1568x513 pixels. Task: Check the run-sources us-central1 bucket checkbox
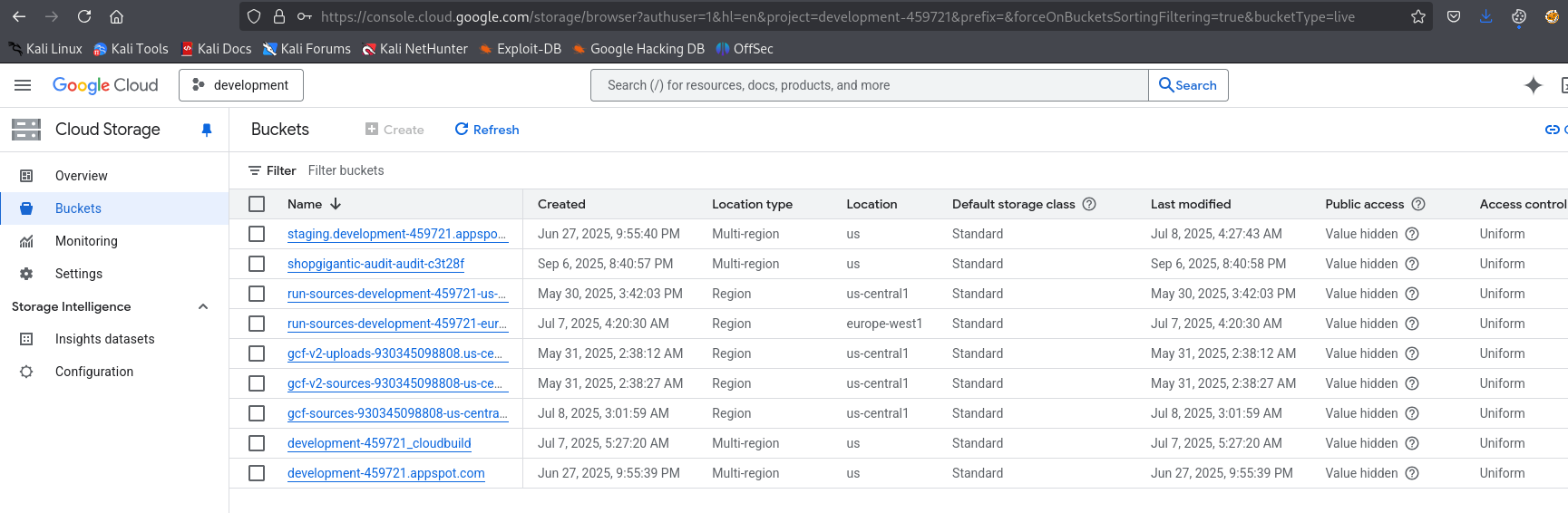[x=257, y=294]
